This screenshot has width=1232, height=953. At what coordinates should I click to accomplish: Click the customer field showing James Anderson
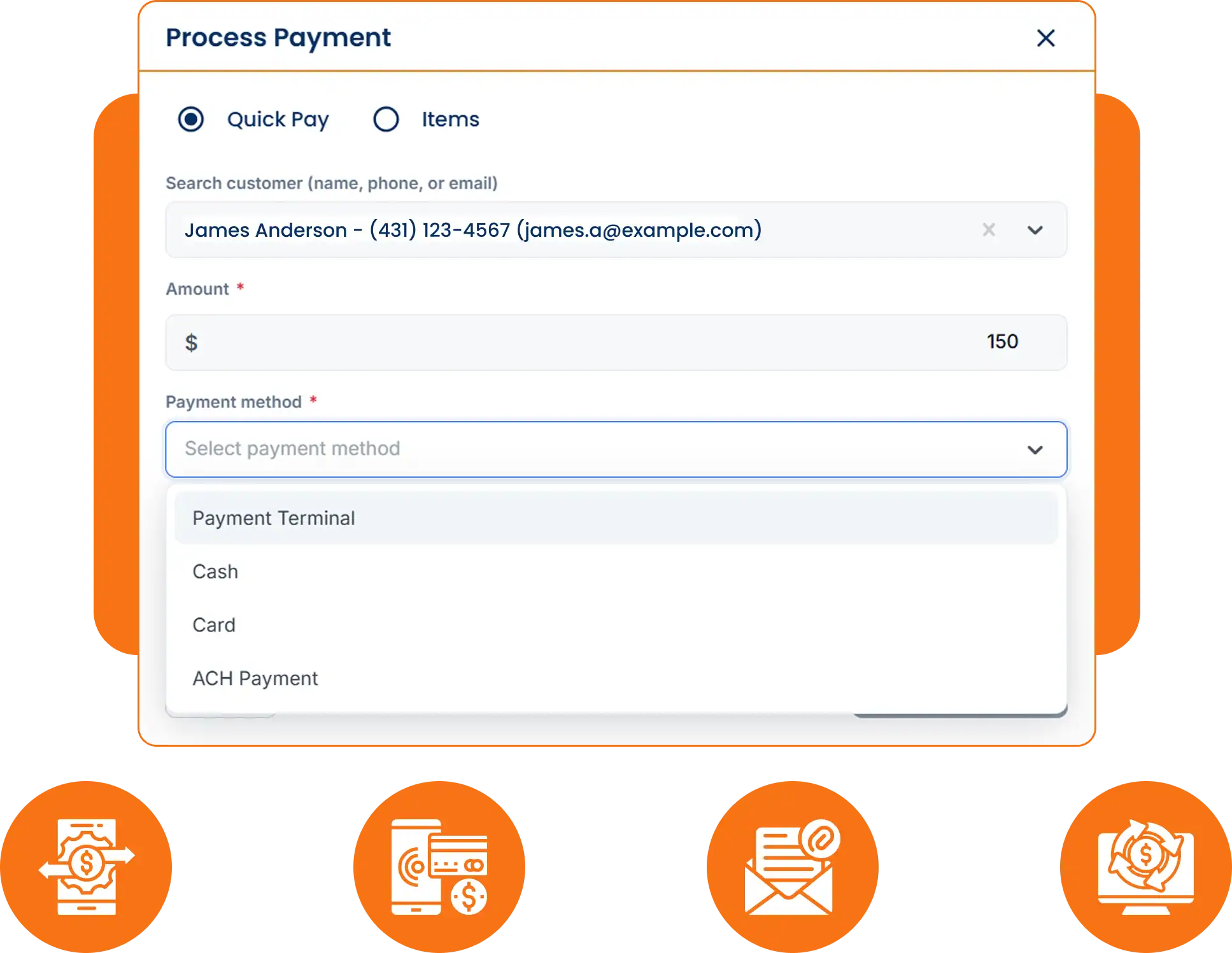(x=616, y=230)
